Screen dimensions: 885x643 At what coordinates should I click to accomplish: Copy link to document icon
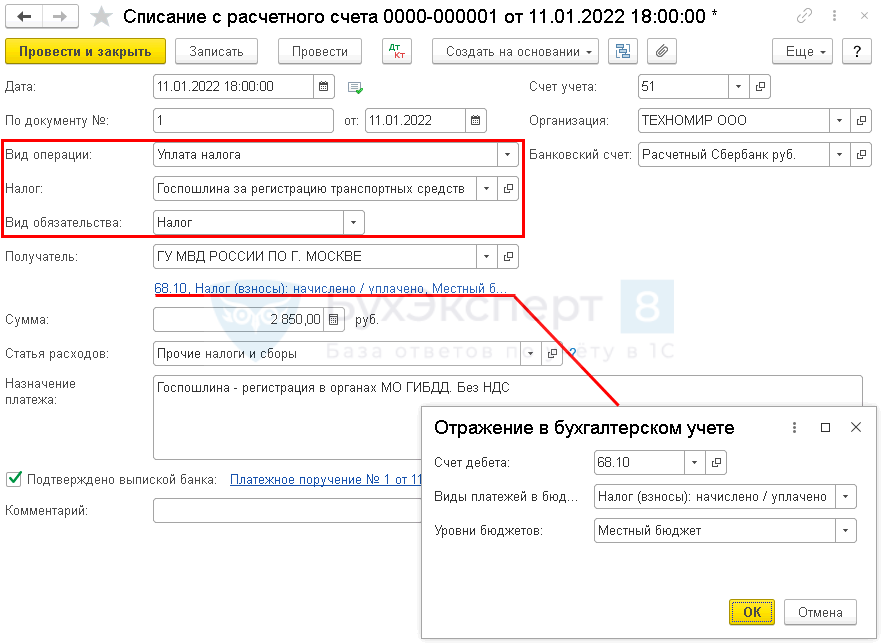coord(805,17)
